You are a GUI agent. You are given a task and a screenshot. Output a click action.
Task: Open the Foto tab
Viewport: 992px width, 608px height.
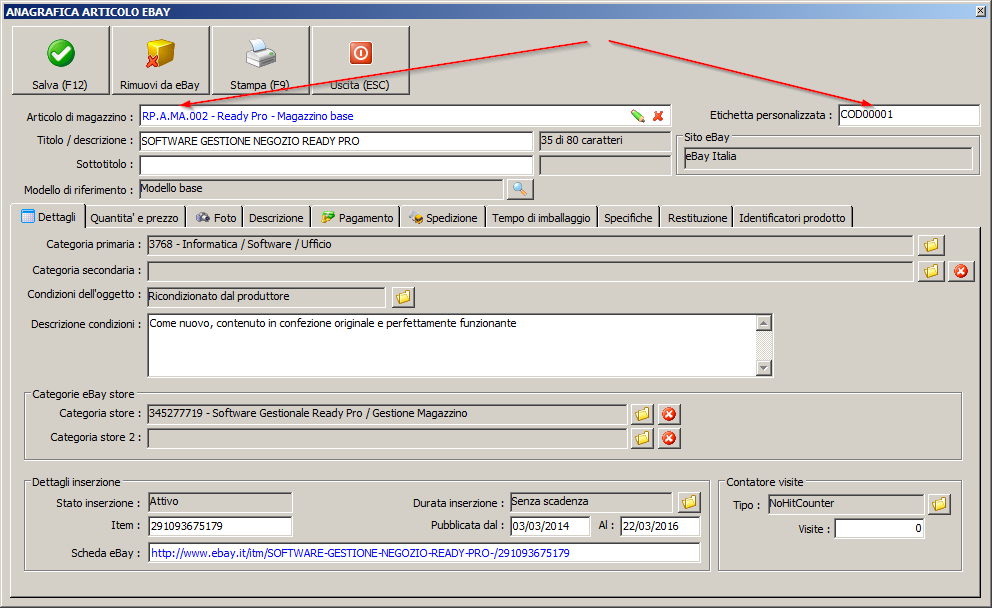click(216, 218)
